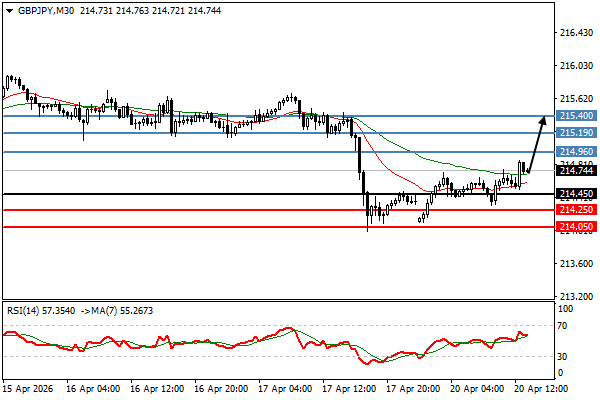
Task: Click the red 214.250 support label
Action: [x=577, y=210]
